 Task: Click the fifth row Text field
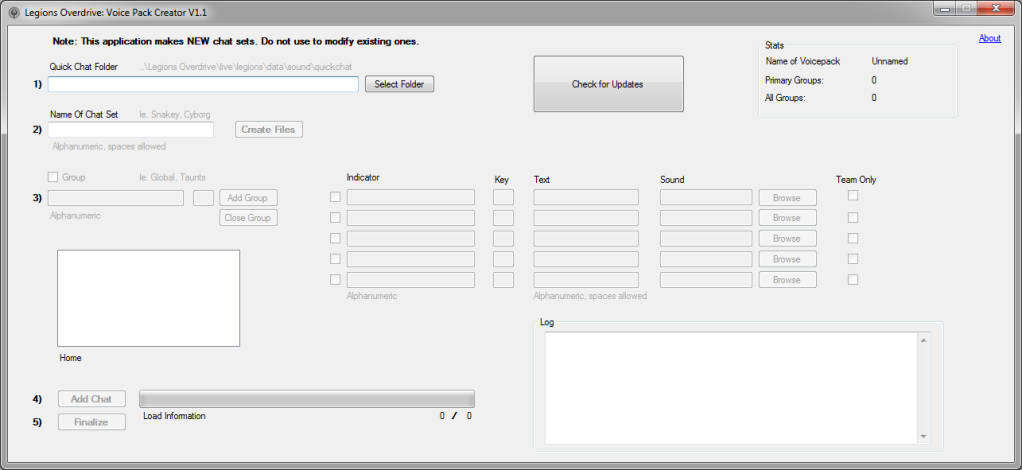[586, 280]
